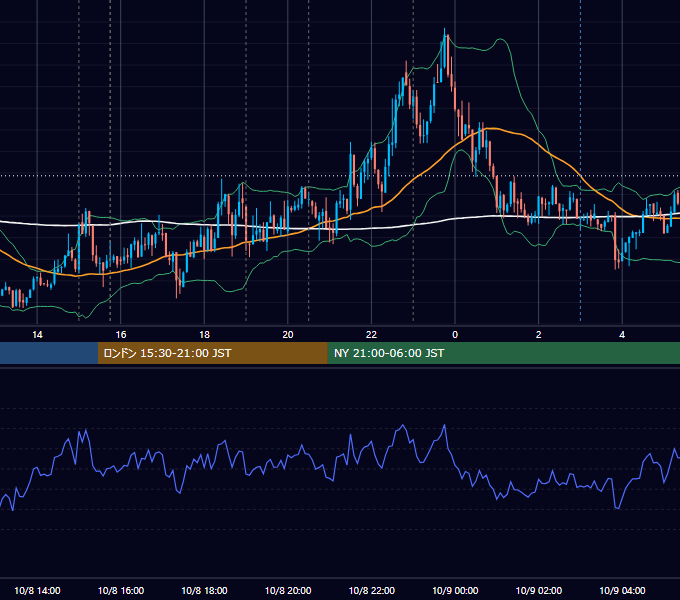Click the hour label 2 on the price chart axis
This screenshot has height=600, width=680.
click(x=539, y=335)
